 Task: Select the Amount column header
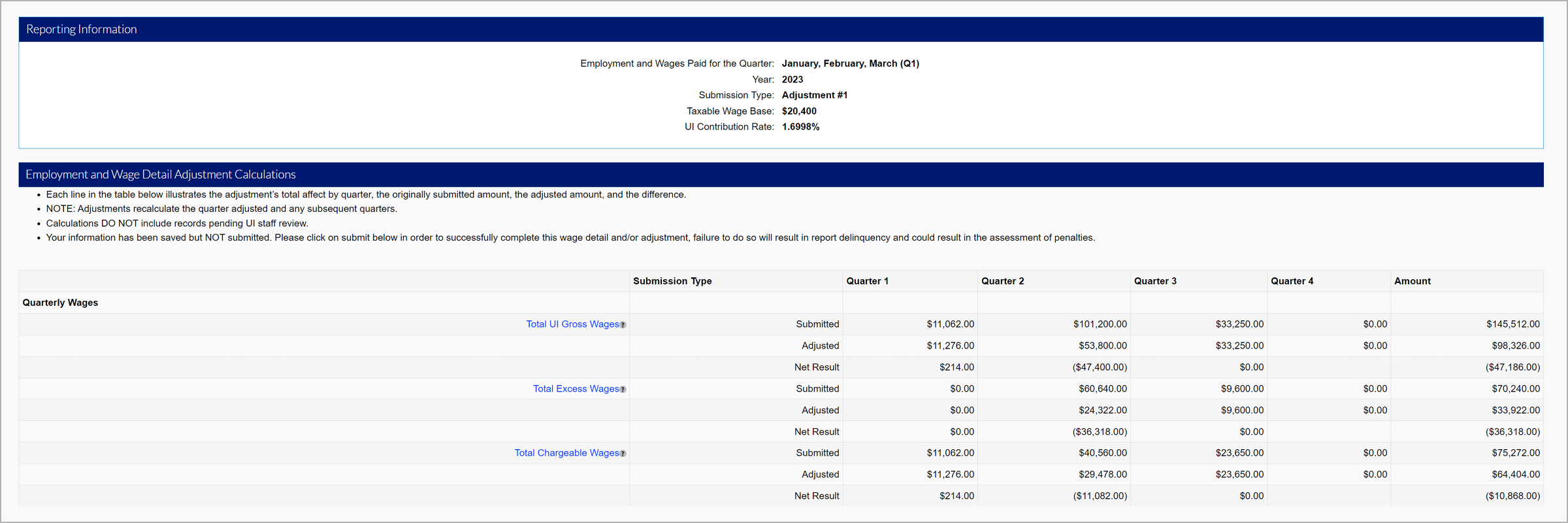(x=1412, y=281)
